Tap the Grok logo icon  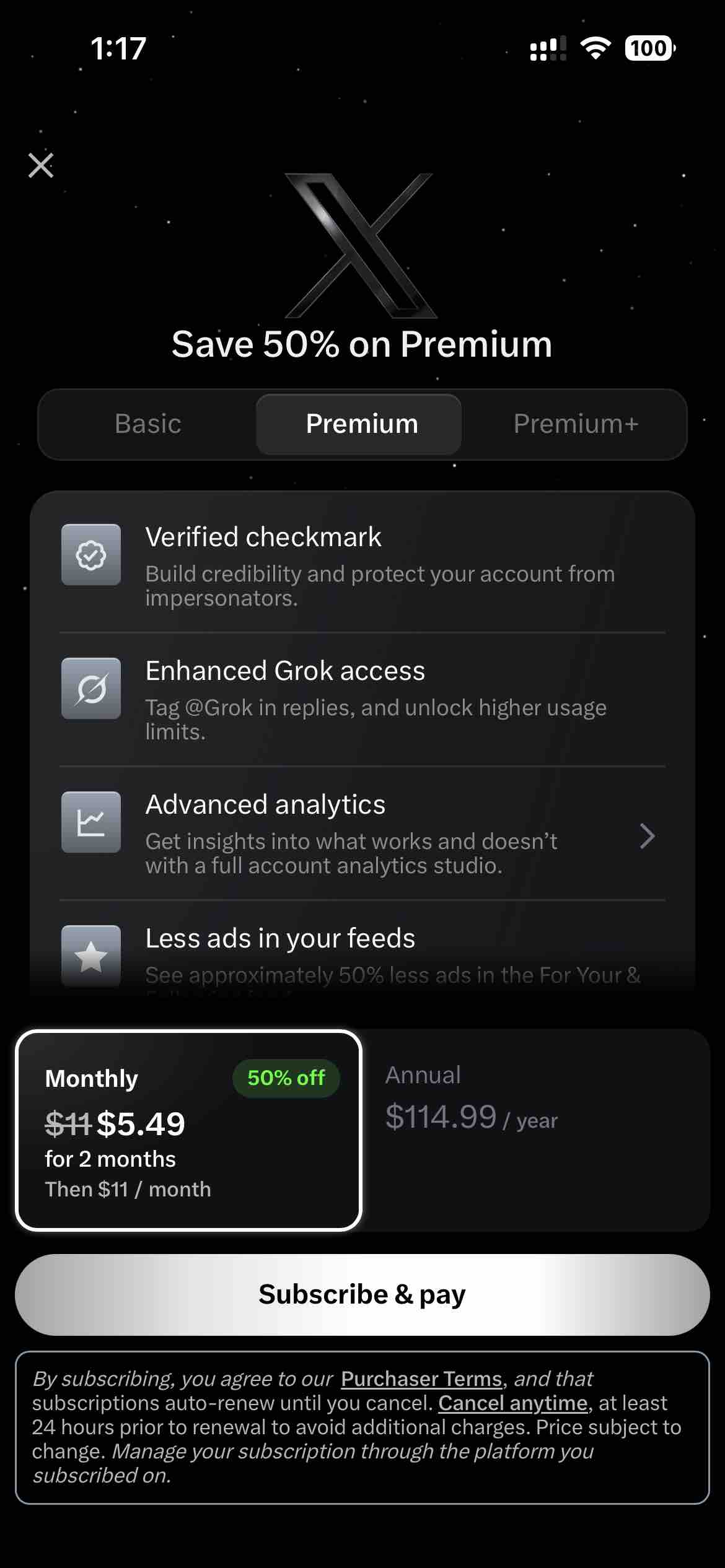tap(91, 689)
